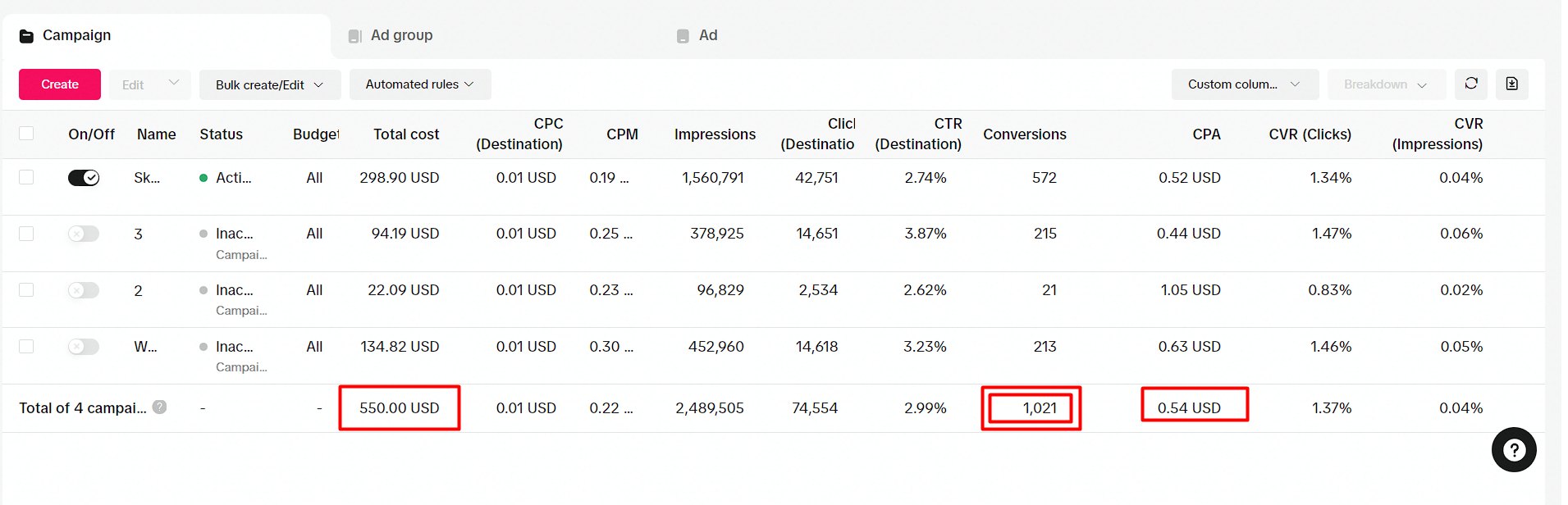The height and width of the screenshot is (505, 1568).
Task: Click the folder icon on Campaign tab
Action: (x=26, y=36)
